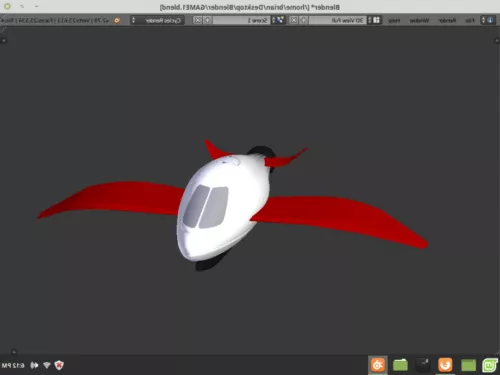
Task: Click the volume speaker tray icon
Action: 34,365
